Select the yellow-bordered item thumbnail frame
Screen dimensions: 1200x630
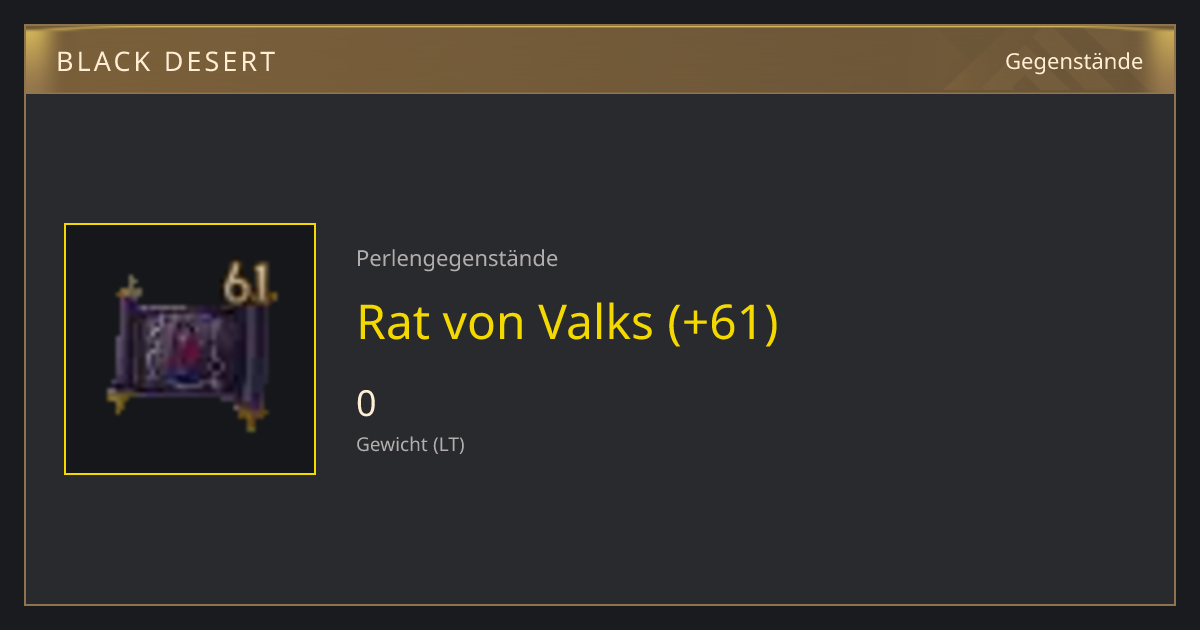pyautogui.click(x=190, y=349)
